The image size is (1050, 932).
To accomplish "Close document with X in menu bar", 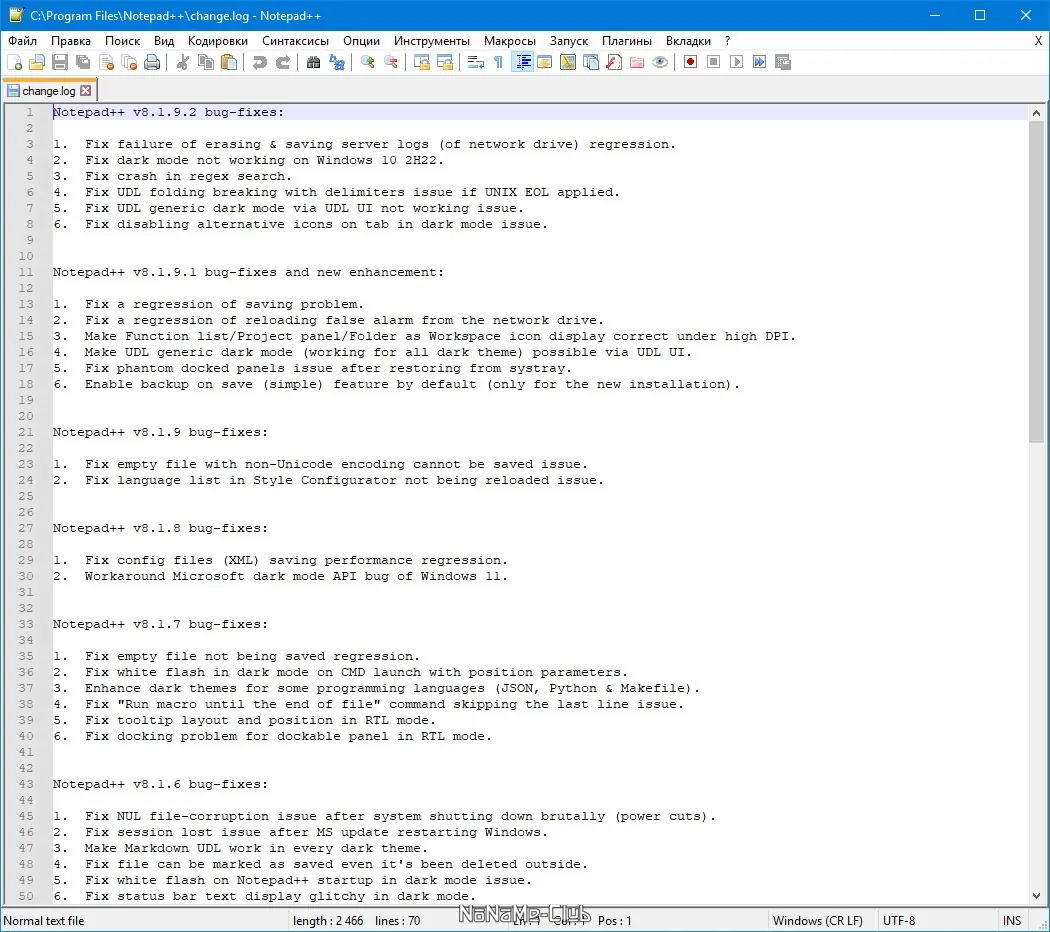I will pos(1039,41).
